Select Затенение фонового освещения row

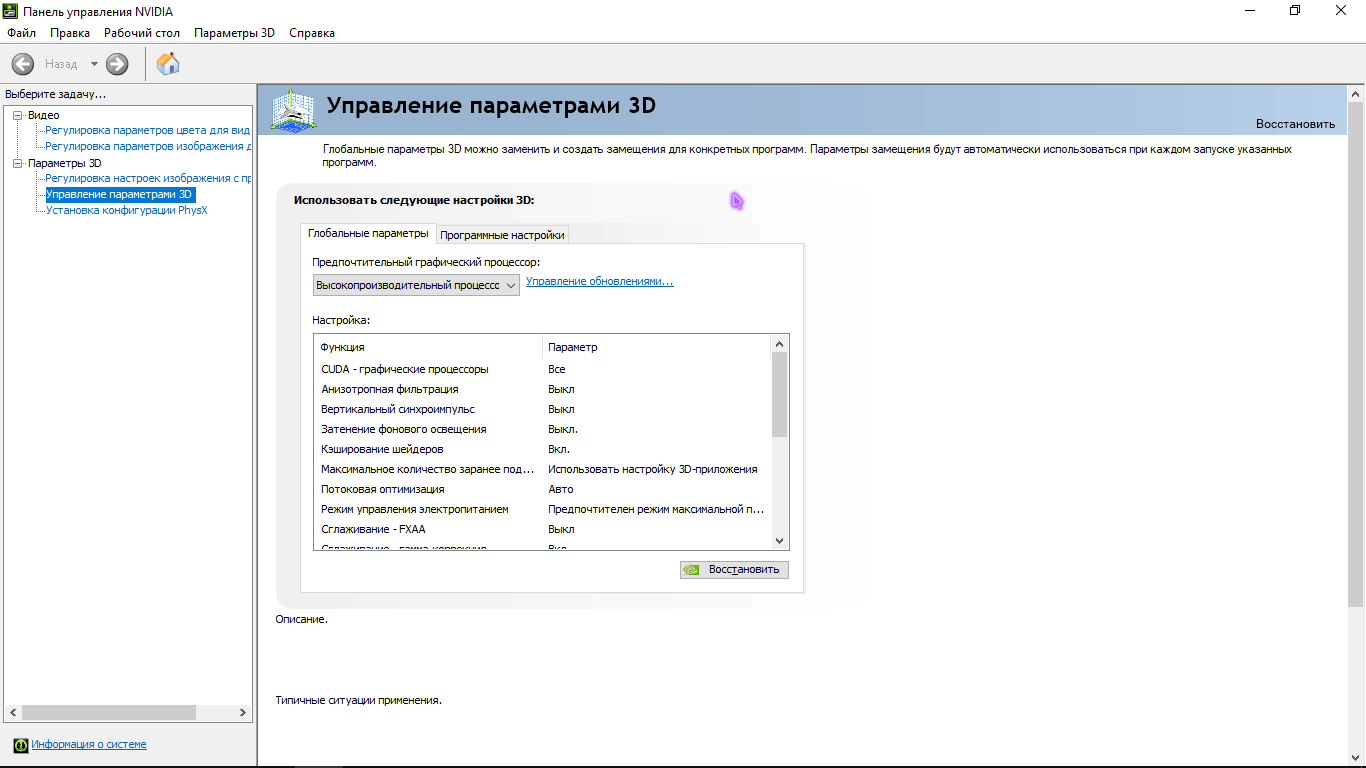click(543, 429)
